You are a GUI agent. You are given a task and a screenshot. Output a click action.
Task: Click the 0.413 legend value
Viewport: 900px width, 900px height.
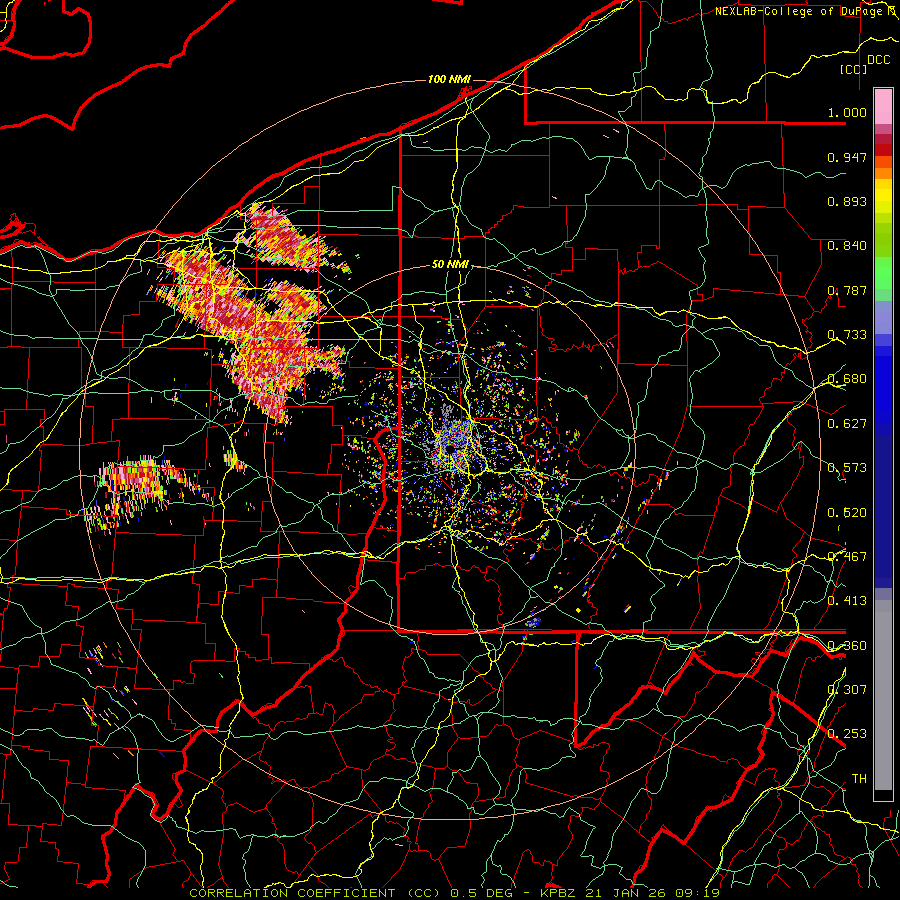(847, 601)
